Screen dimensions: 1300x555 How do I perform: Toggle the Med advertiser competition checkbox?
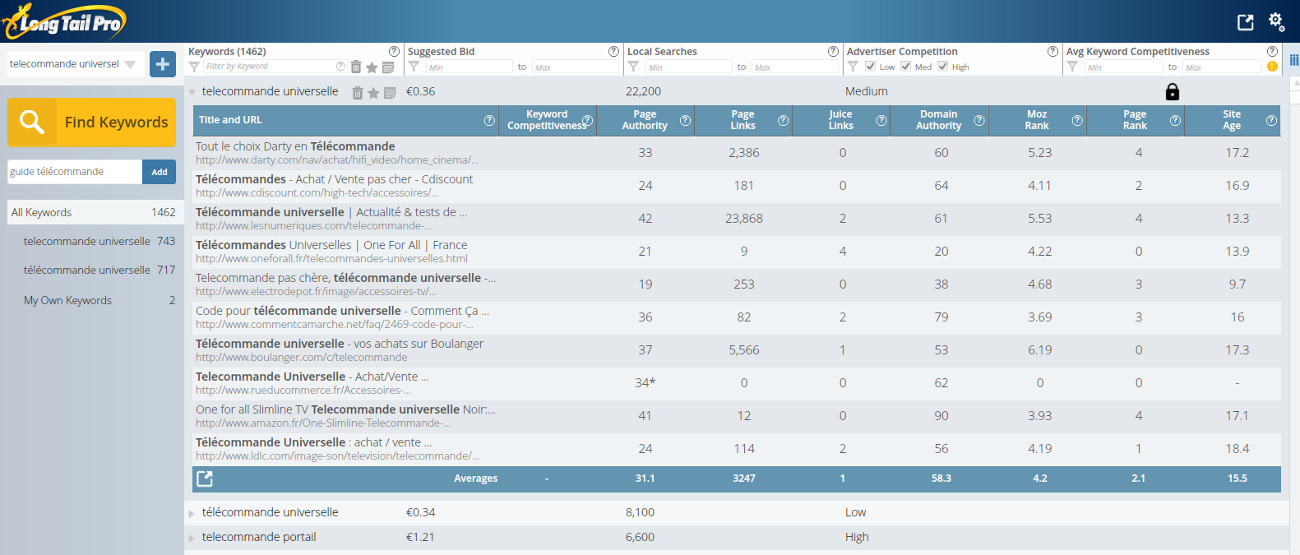(x=905, y=67)
